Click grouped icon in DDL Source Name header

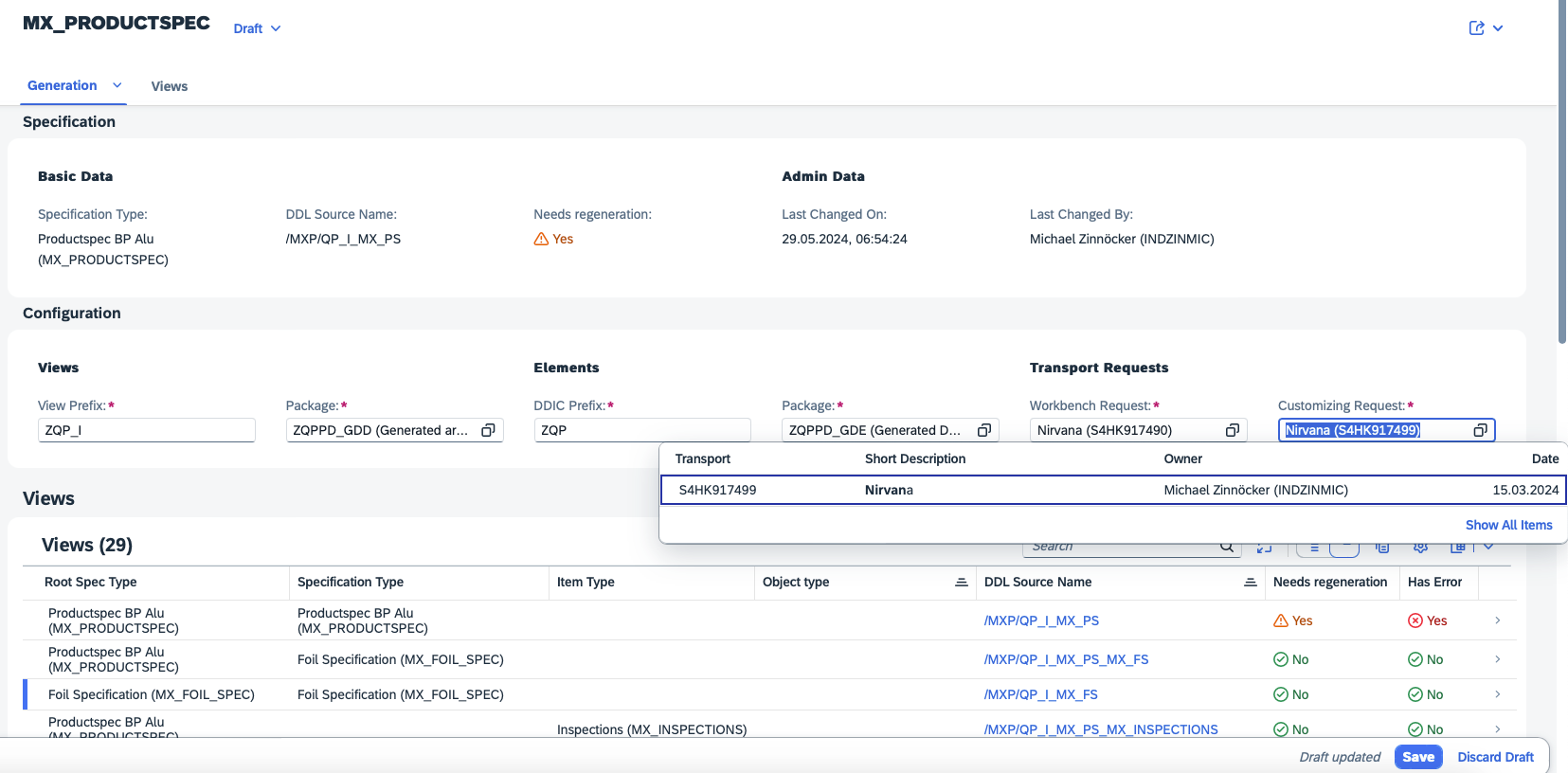pos(1250,582)
